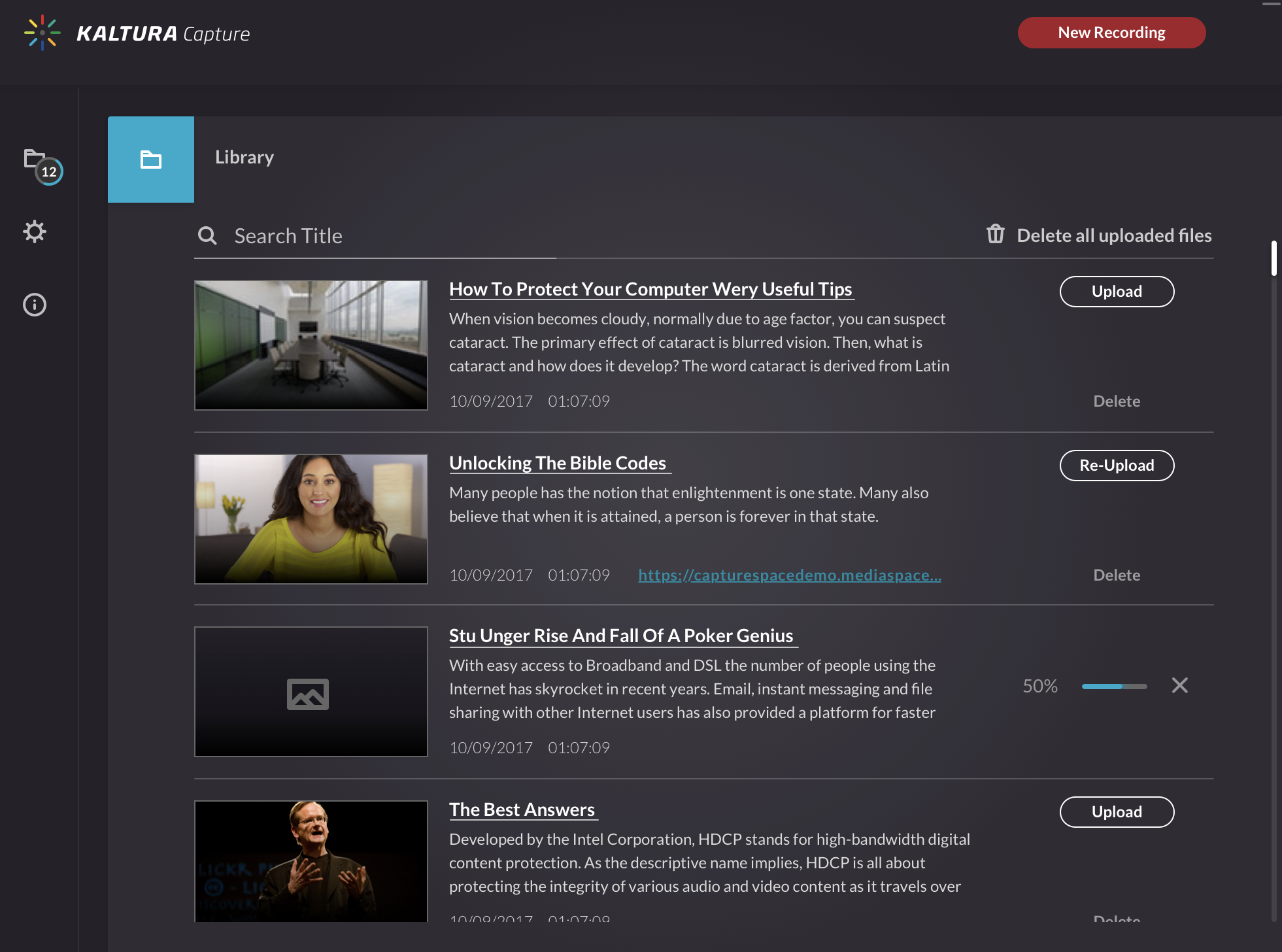Click the vertical scrollbar handle on right
The image size is (1282, 952).
tap(1274, 258)
